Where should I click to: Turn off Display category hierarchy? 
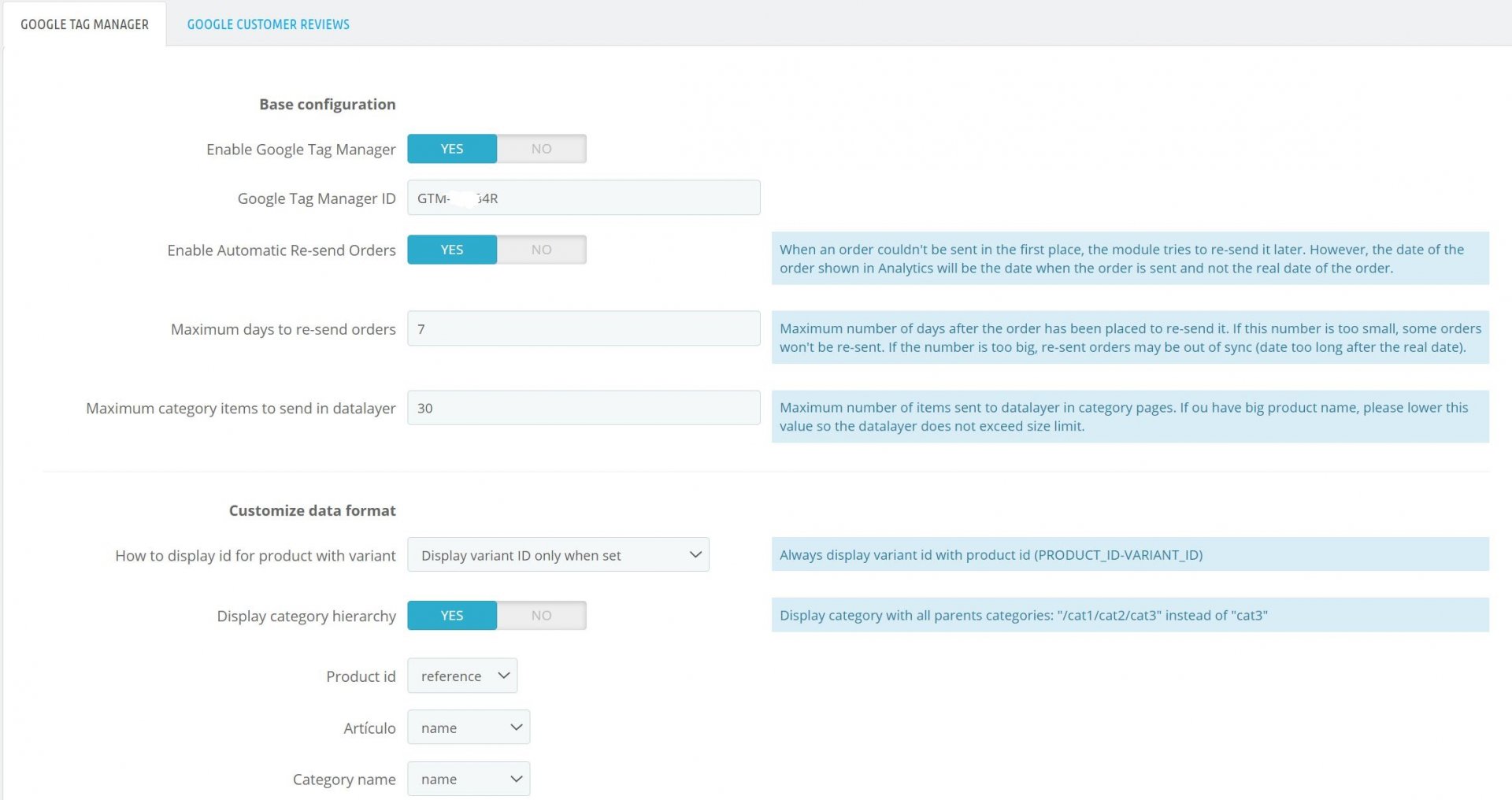(542, 616)
